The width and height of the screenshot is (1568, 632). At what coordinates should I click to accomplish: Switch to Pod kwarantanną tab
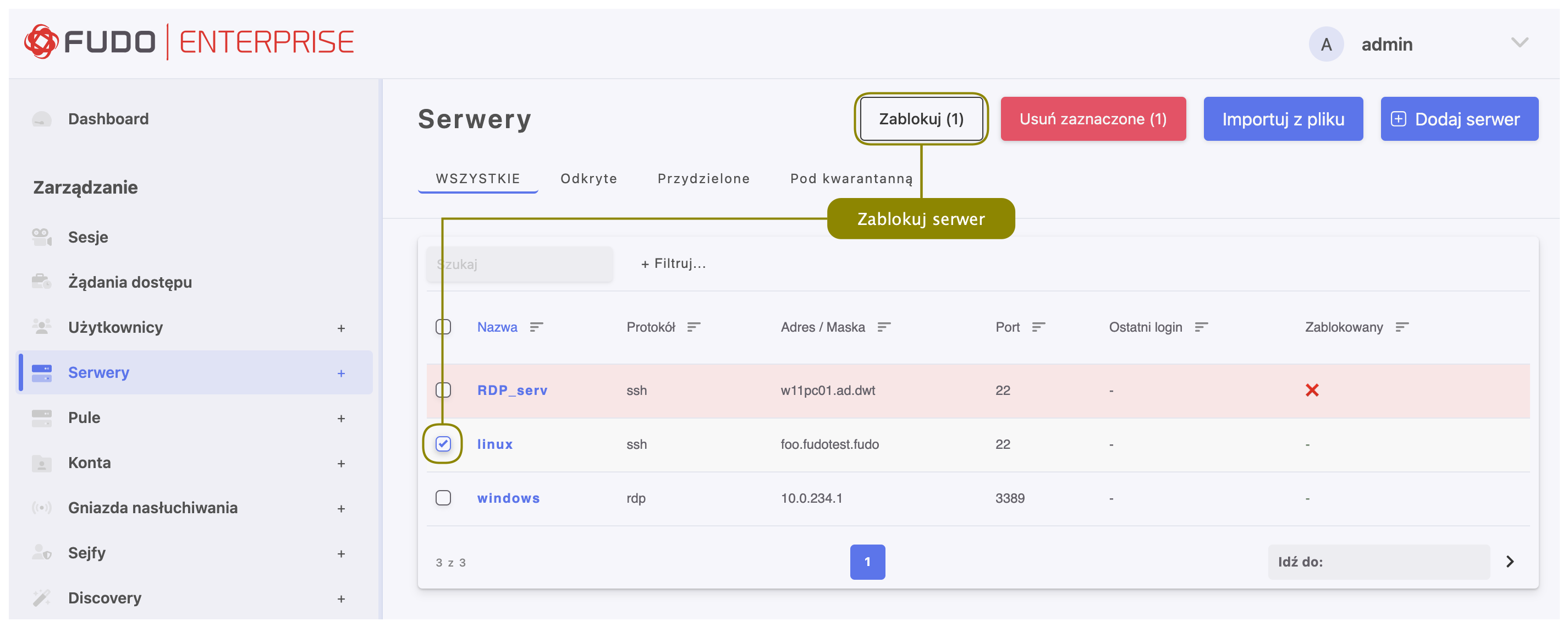click(x=851, y=178)
